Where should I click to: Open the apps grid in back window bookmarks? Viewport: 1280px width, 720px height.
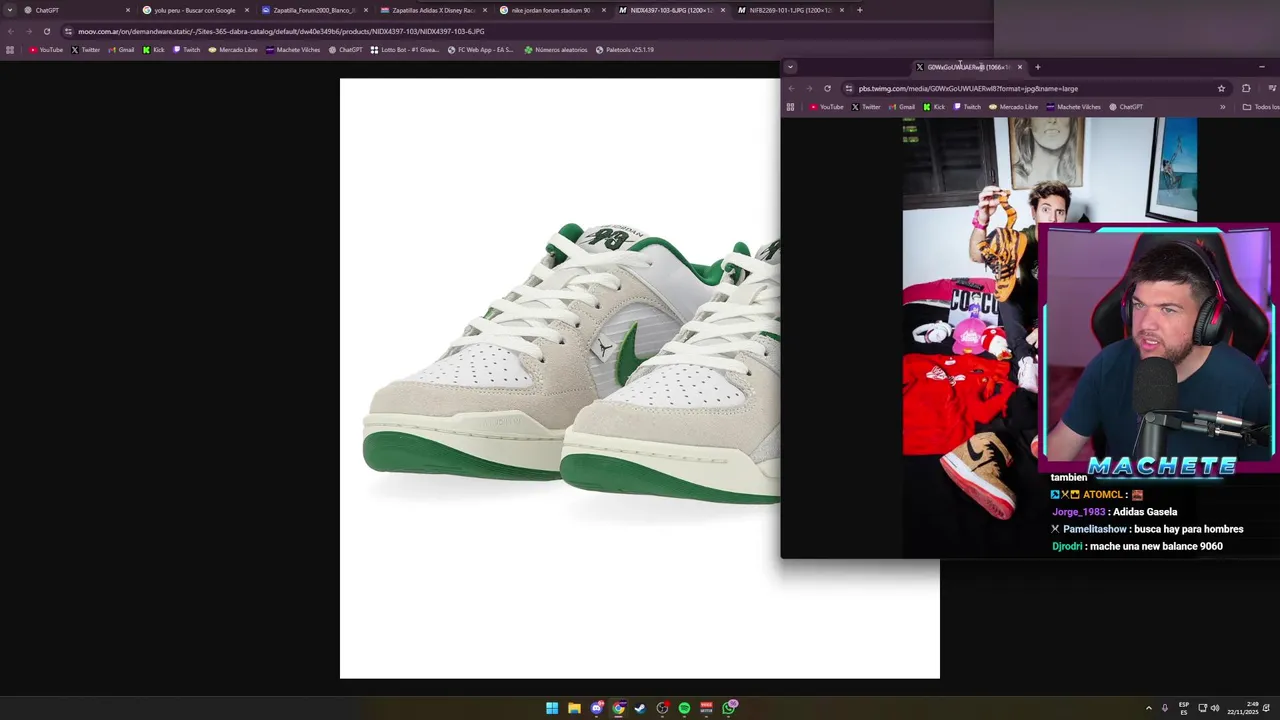[x=10, y=50]
